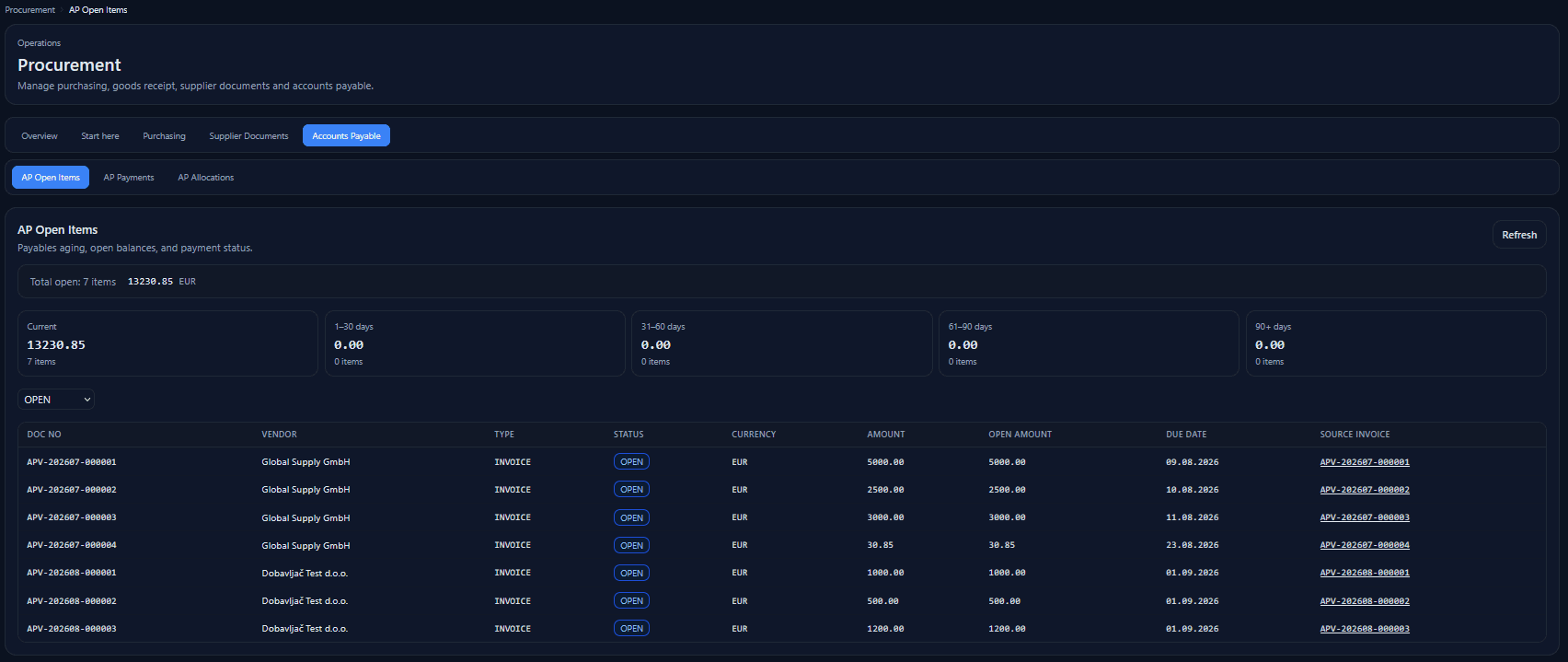This screenshot has height=662, width=1568.
Task: Select doc number APV-202608-000001 in DOC NO column
Action: tap(72, 573)
